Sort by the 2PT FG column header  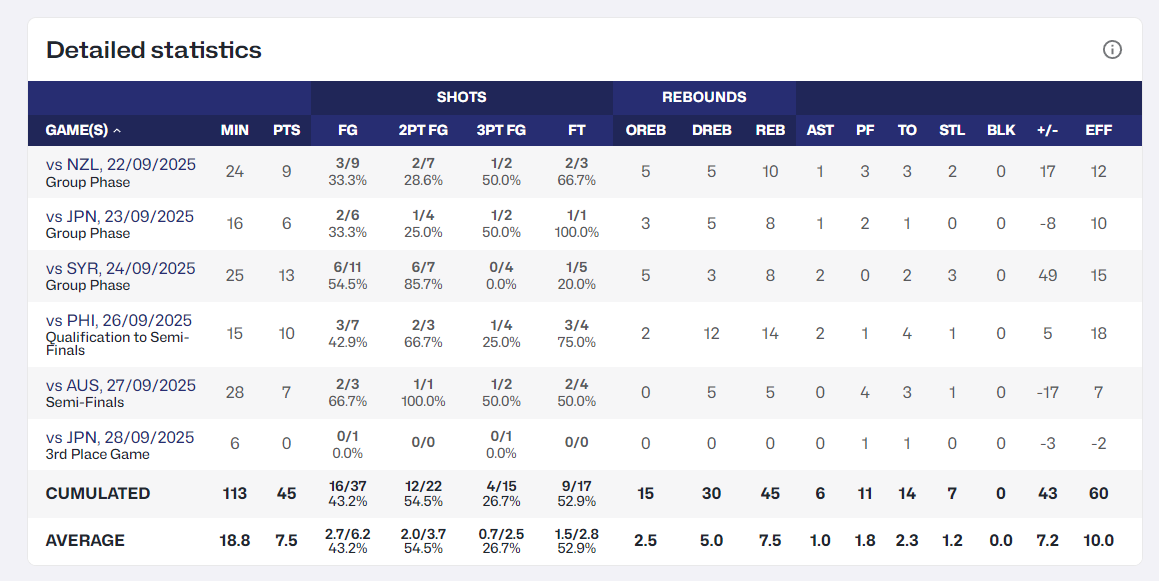(x=423, y=130)
